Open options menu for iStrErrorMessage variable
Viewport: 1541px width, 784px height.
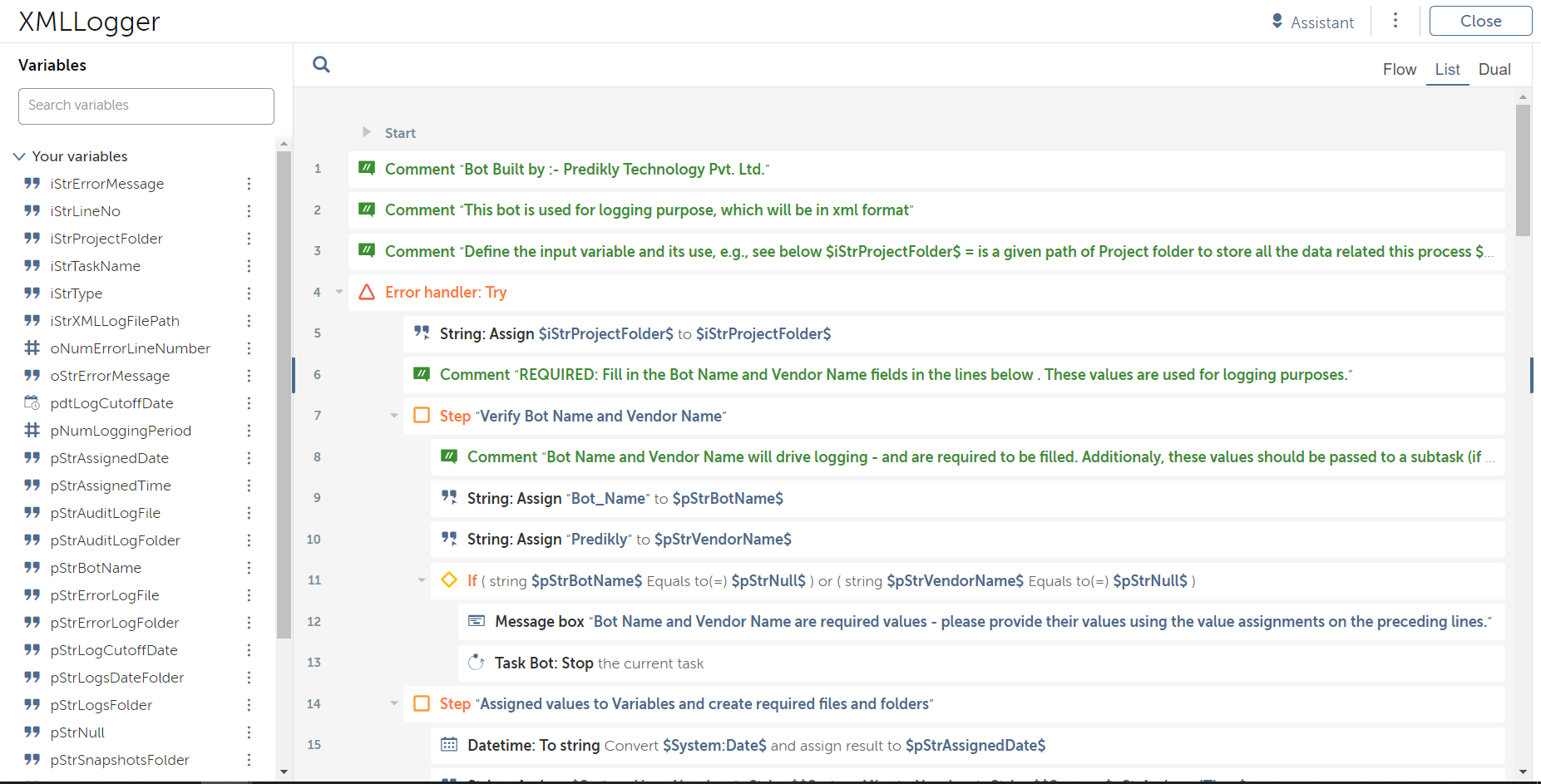249,184
